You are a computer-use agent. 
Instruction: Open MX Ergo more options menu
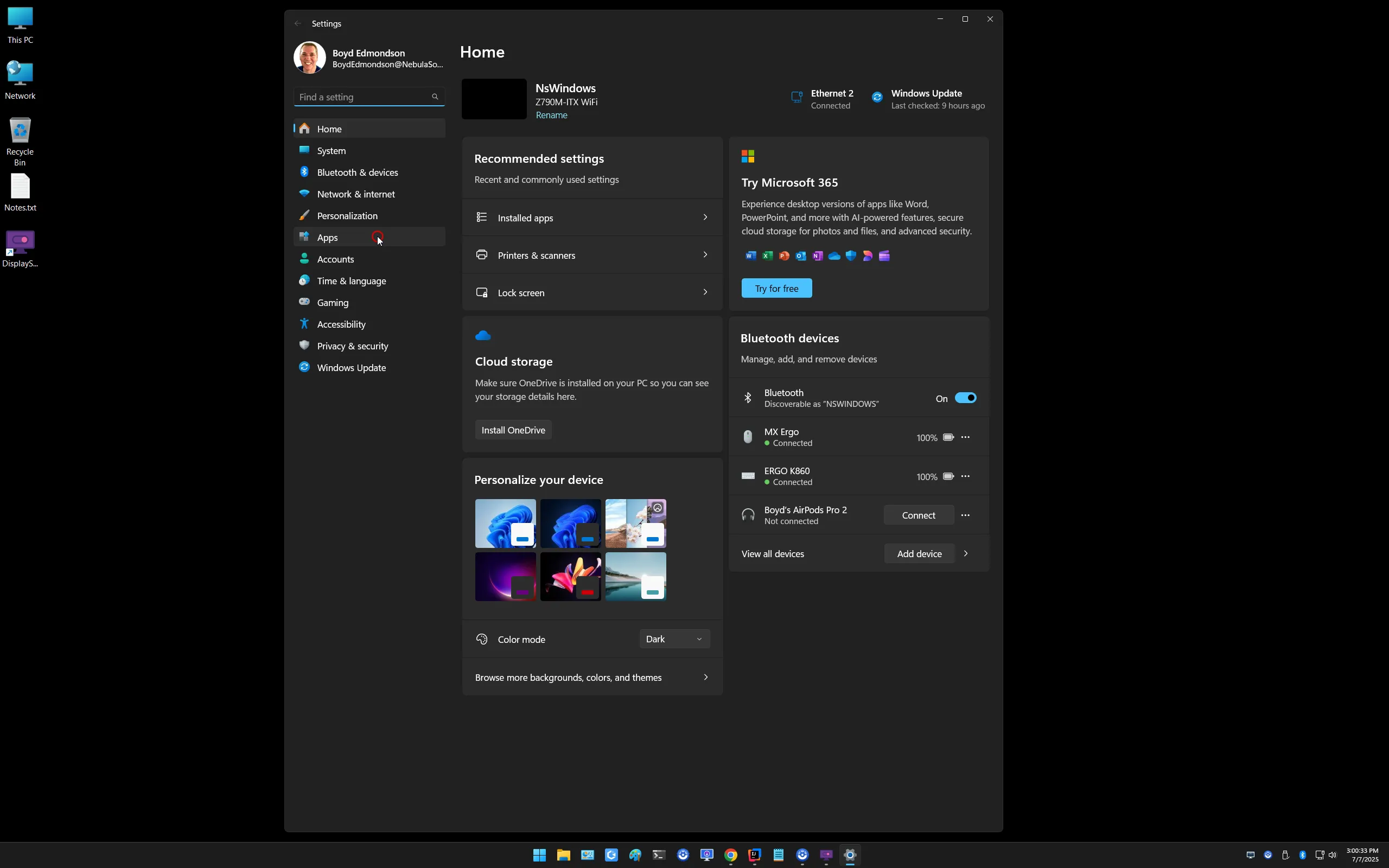click(965, 437)
